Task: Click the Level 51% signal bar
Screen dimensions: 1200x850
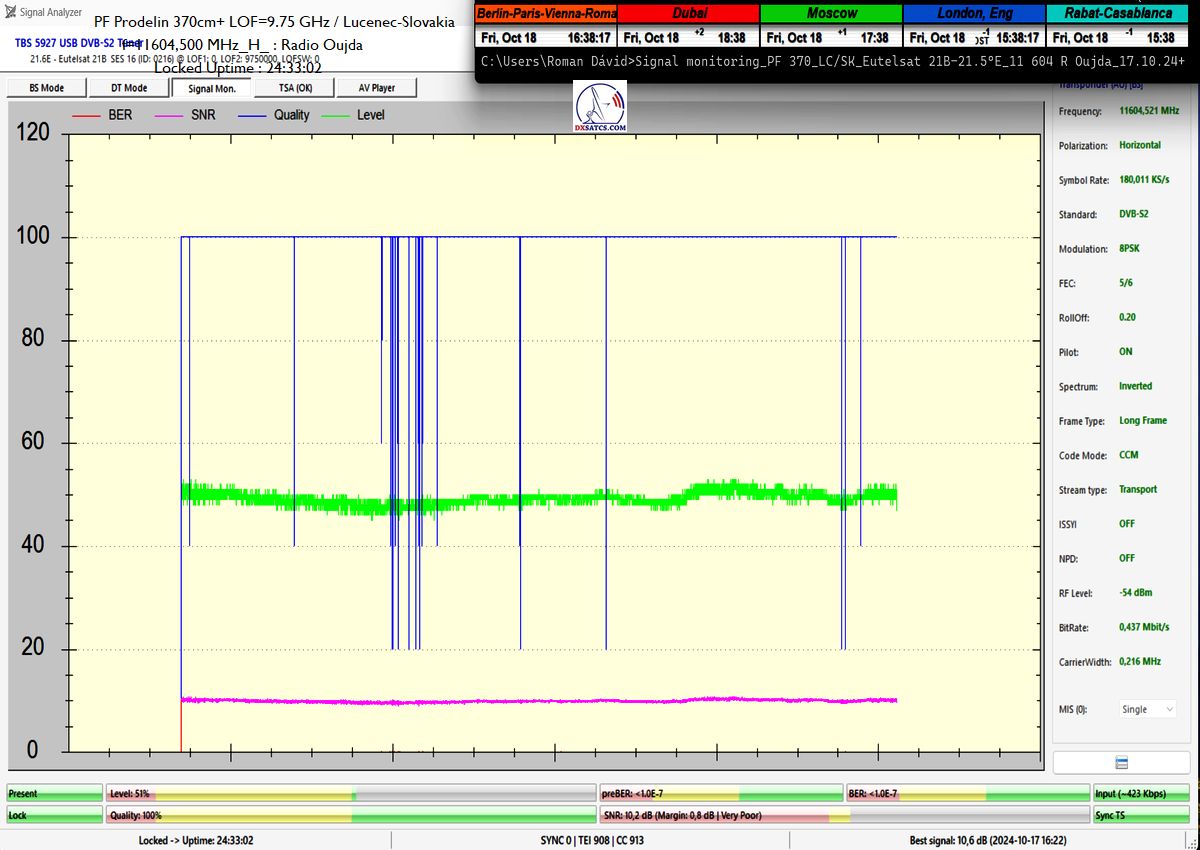Action: (350, 794)
